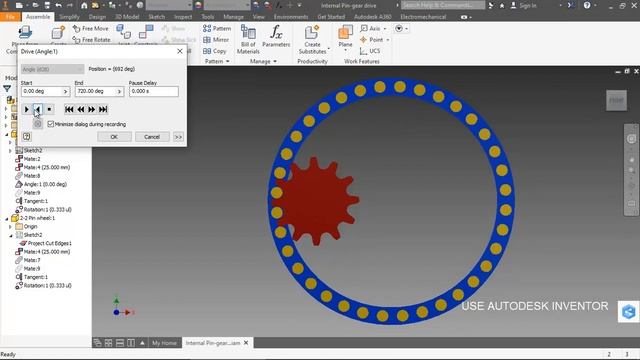Cancel the Drive dialog
The height and width of the screenshot is (360, 640).
pyautogui.click(x=152, y=137)
